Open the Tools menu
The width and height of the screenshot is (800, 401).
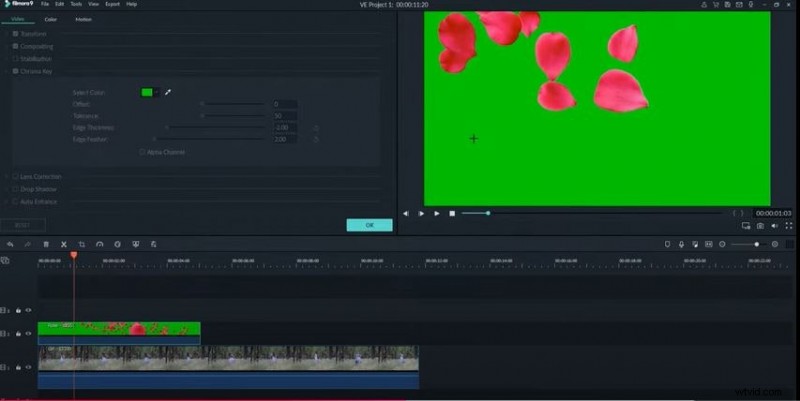coord(76,4)
